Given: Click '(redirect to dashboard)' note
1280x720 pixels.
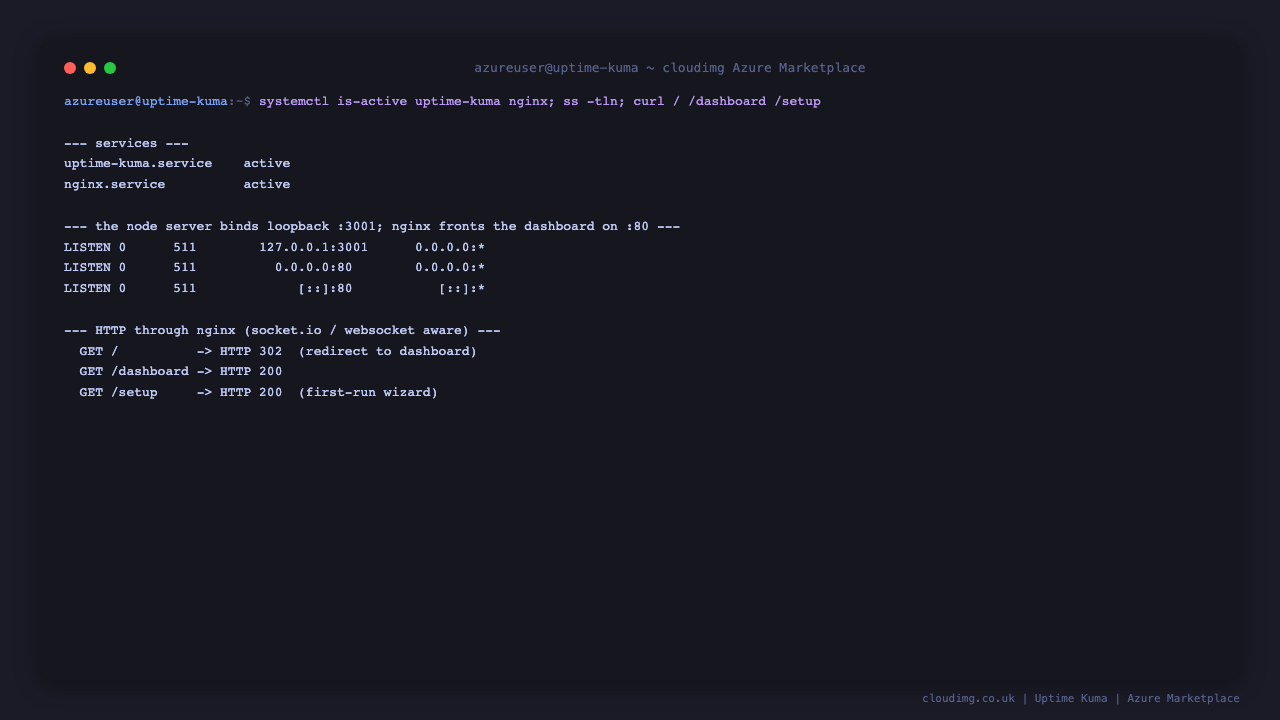Looking at the screenshot, I should tap(388, 351).
